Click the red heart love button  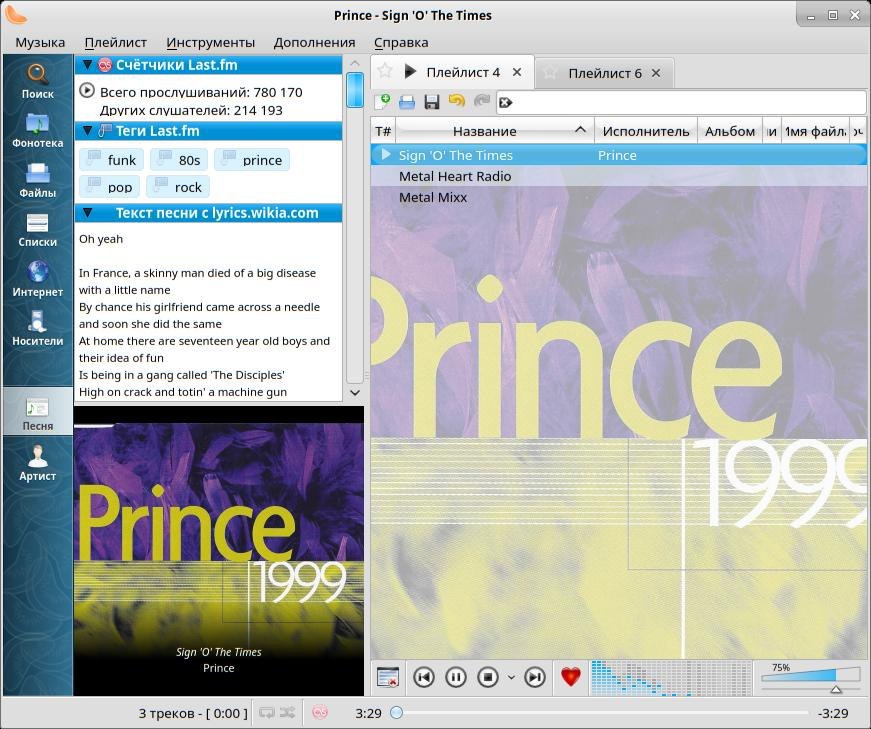click(x=570, y=677)
